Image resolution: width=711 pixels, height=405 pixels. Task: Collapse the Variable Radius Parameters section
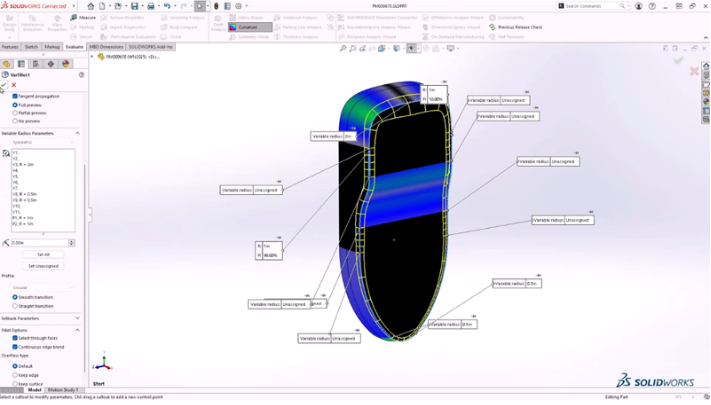(77, 133)
